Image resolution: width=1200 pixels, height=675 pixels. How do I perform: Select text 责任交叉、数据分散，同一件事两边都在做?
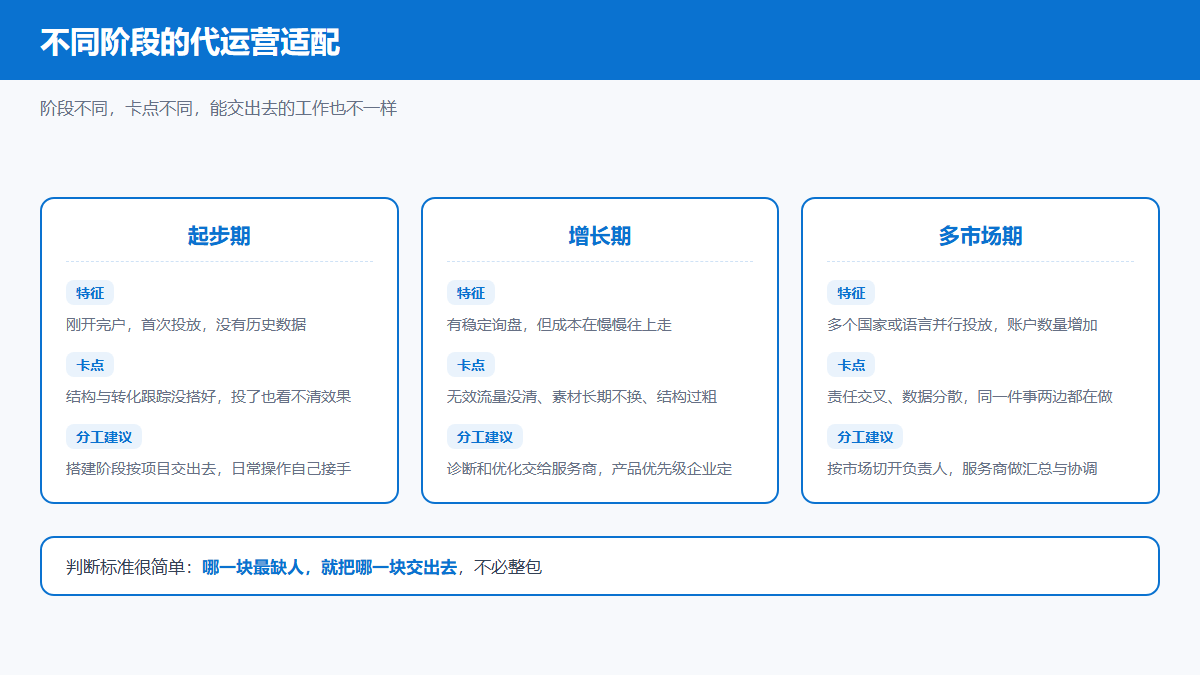(970, 397)
